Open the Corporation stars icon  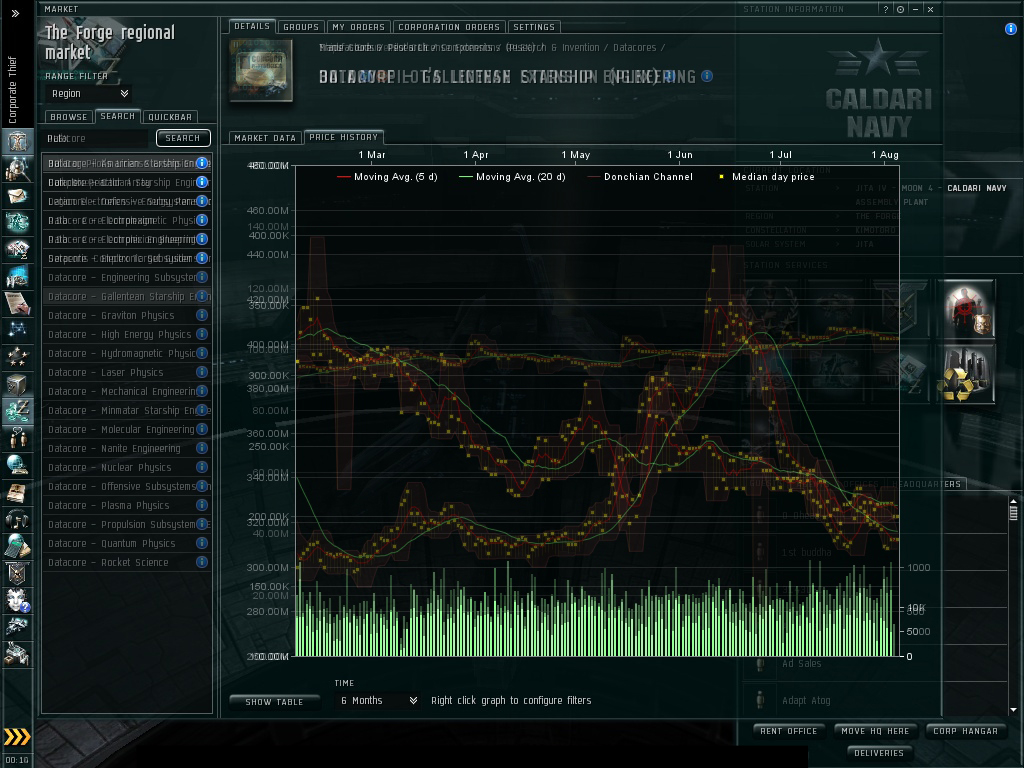coord(17,357)
